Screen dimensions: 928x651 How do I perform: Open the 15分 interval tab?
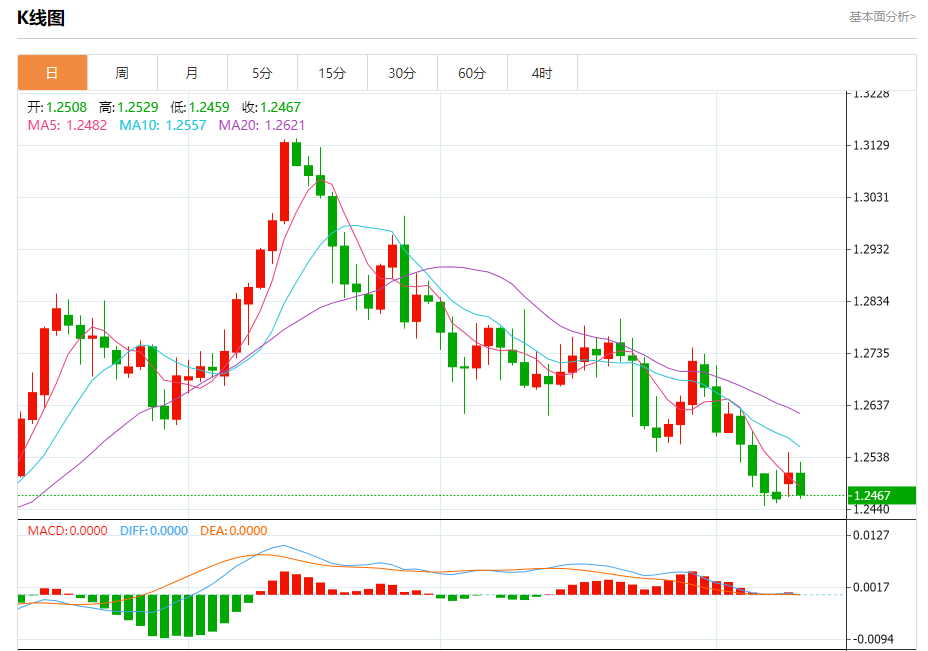[333, 73]
